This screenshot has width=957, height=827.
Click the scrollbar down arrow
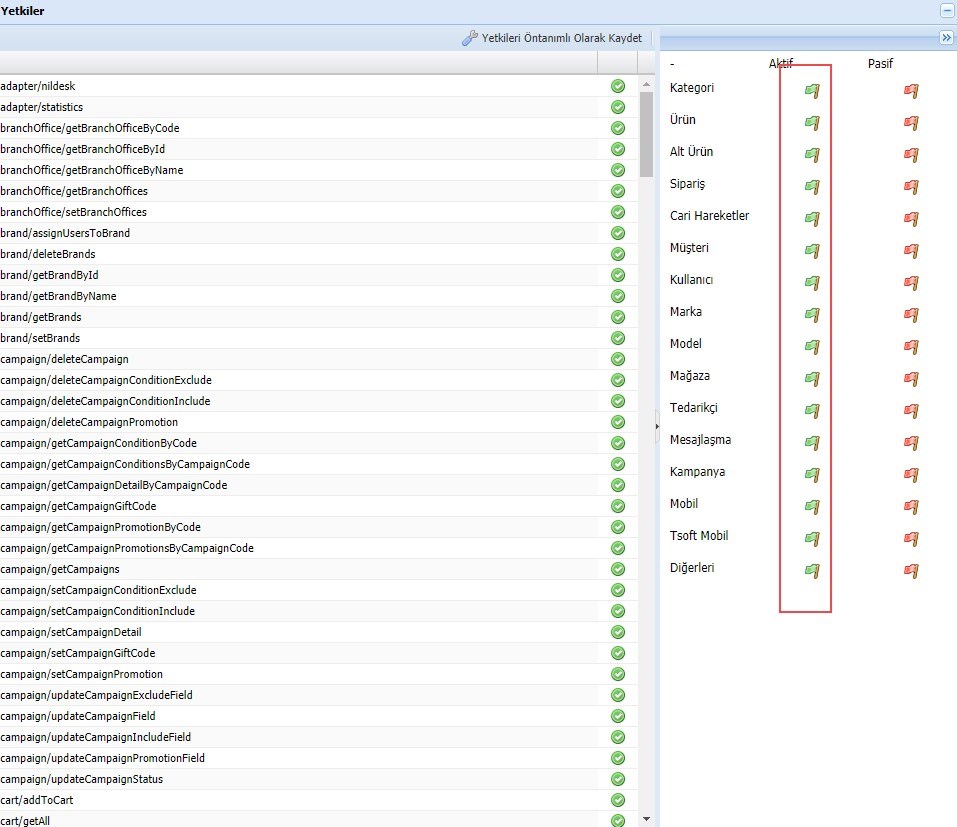click(x=646, y=819)
